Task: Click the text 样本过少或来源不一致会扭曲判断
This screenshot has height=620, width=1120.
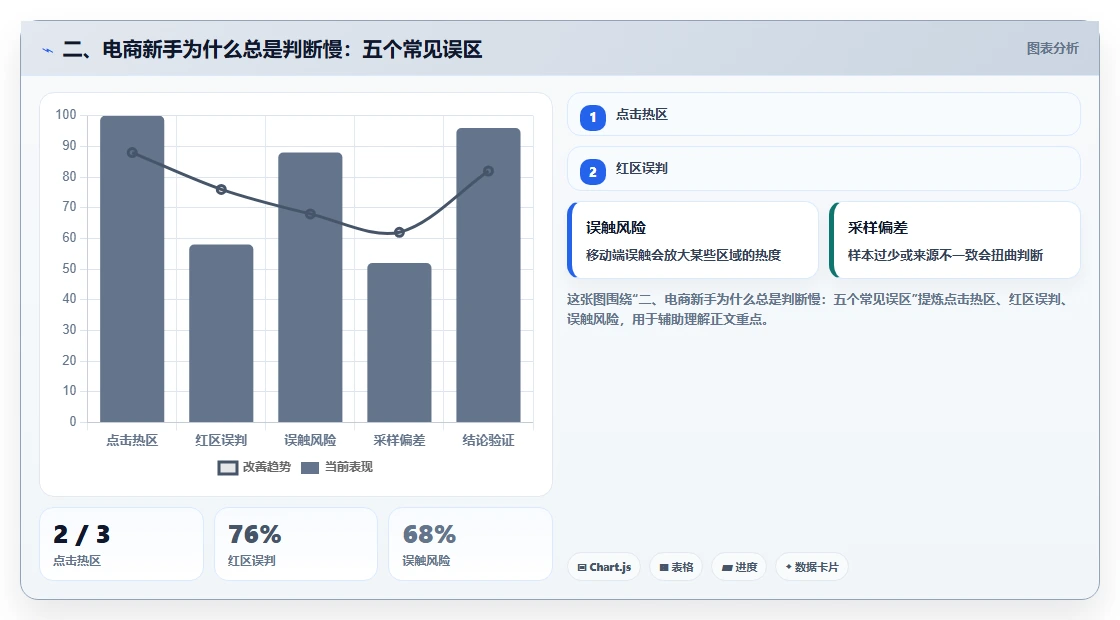Action: (945, 255)
